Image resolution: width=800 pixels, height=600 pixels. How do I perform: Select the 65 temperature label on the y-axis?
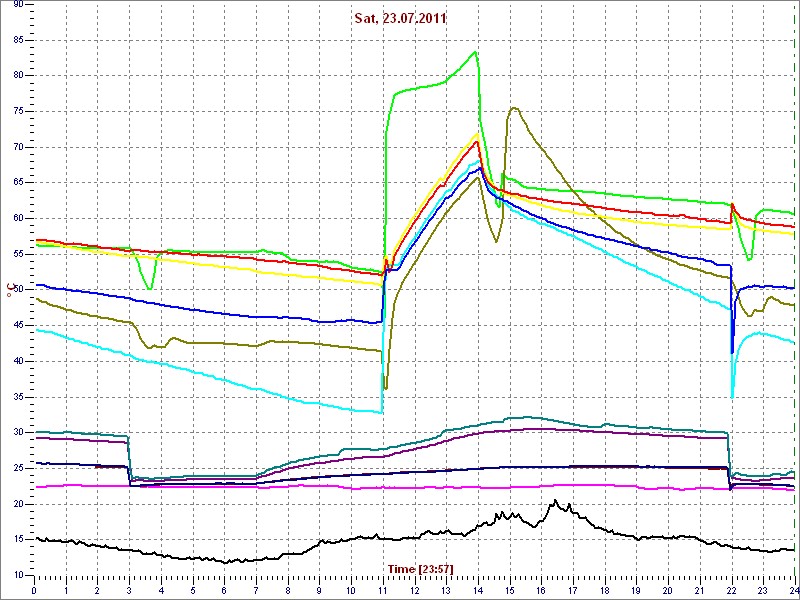(x=17, y=183)
